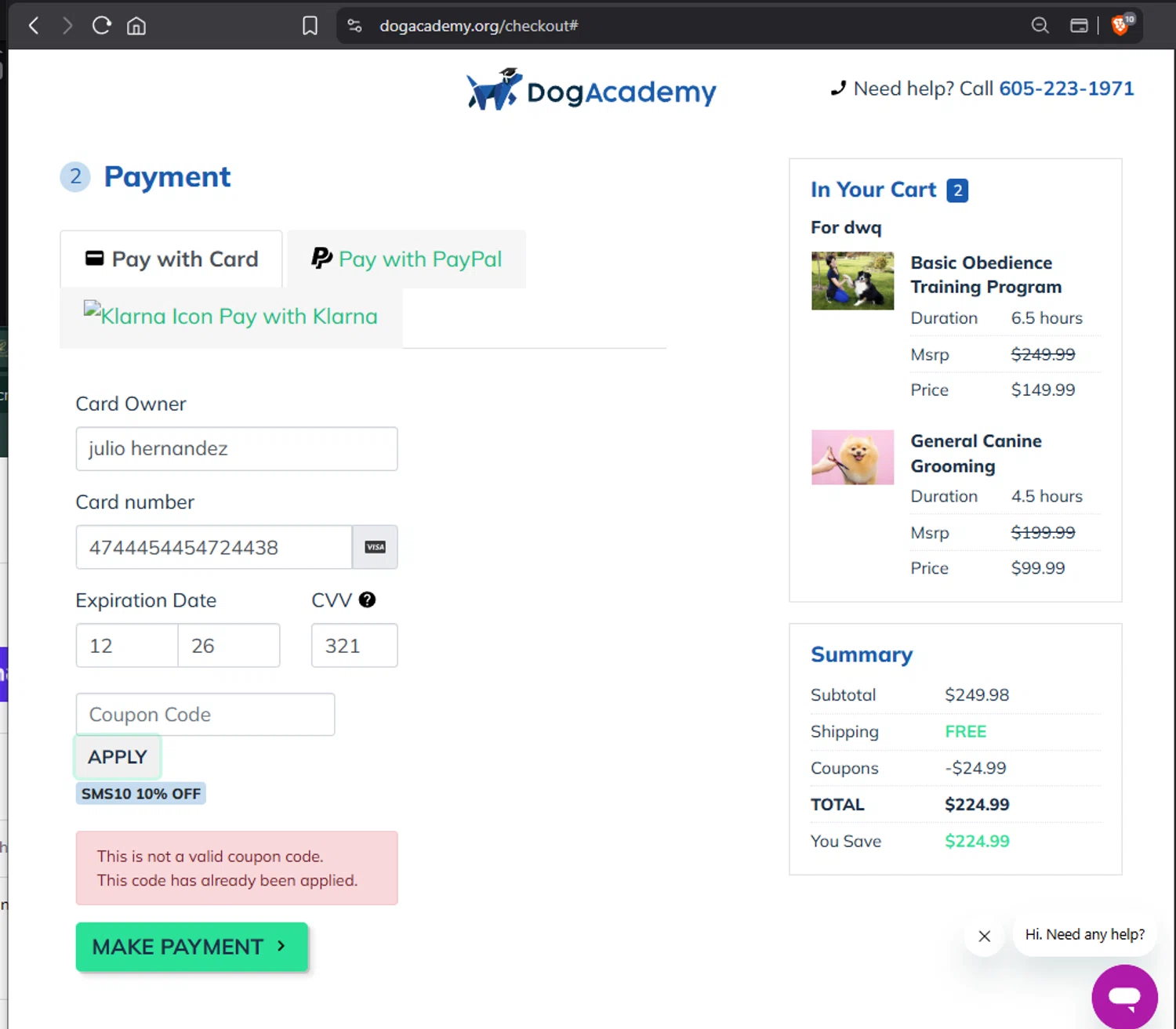Click the zoom magnifier icon in address bar
The width and height of the screenshot is (1176, 1029).
[1040, 26]
